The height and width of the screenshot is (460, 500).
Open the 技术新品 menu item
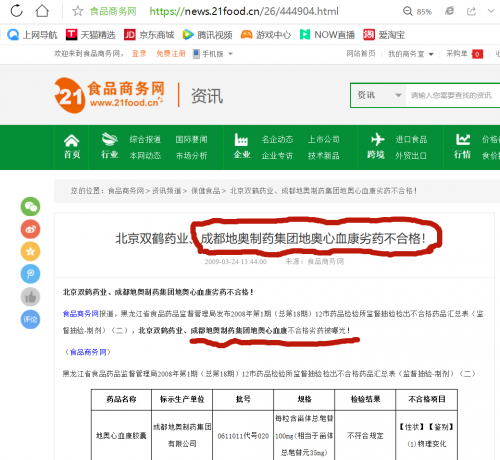(x=323, y=155)
